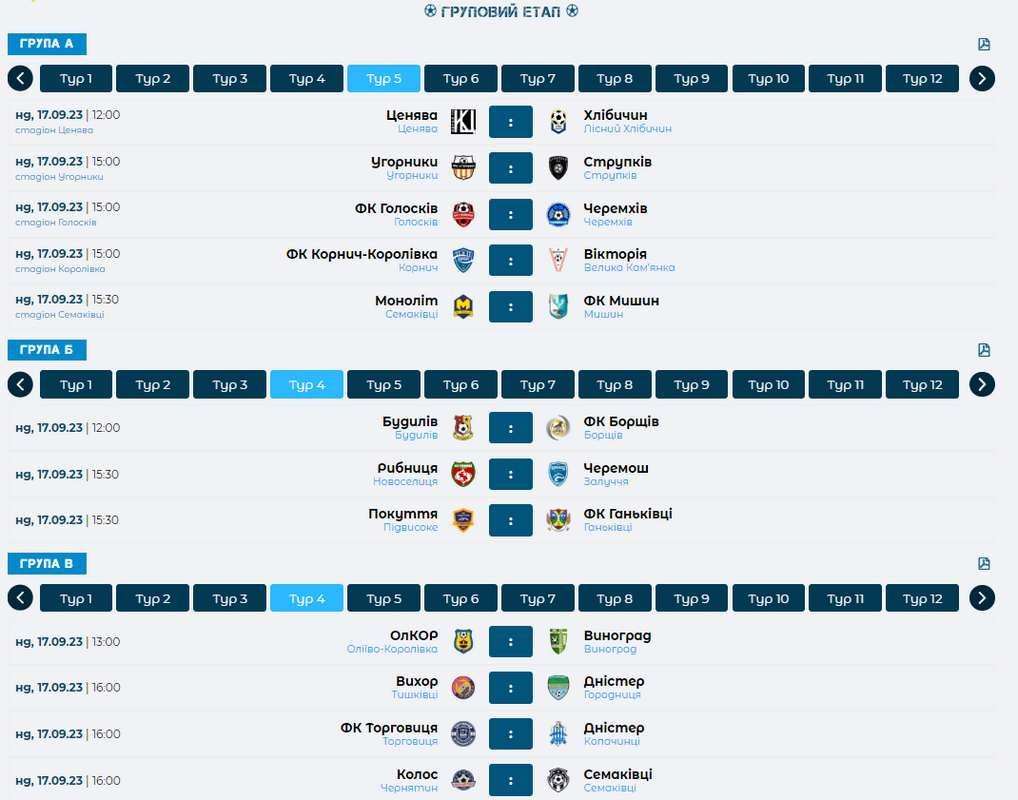Open the Ценява vs Хлiбичин score box
This screenshot has height=800, width=1018.
(511, 122)
